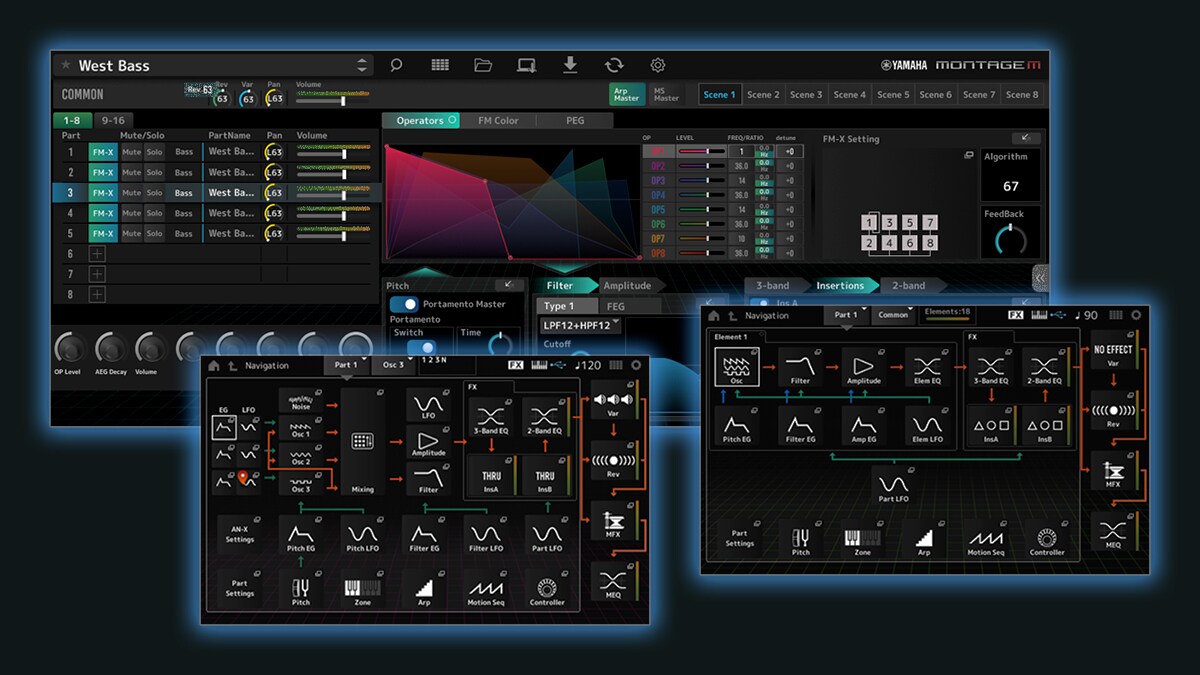Switch to the FM Color tab
Screen dimensions: 1200x675
[x=497, y=120]
